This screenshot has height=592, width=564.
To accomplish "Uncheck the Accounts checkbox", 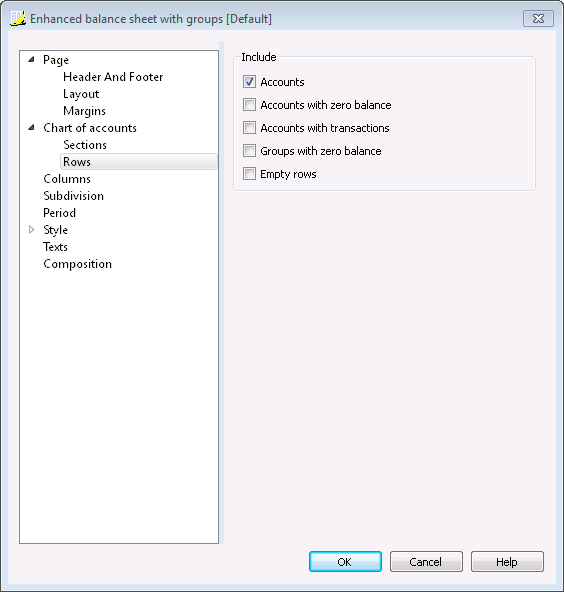I will click(249, 82).
